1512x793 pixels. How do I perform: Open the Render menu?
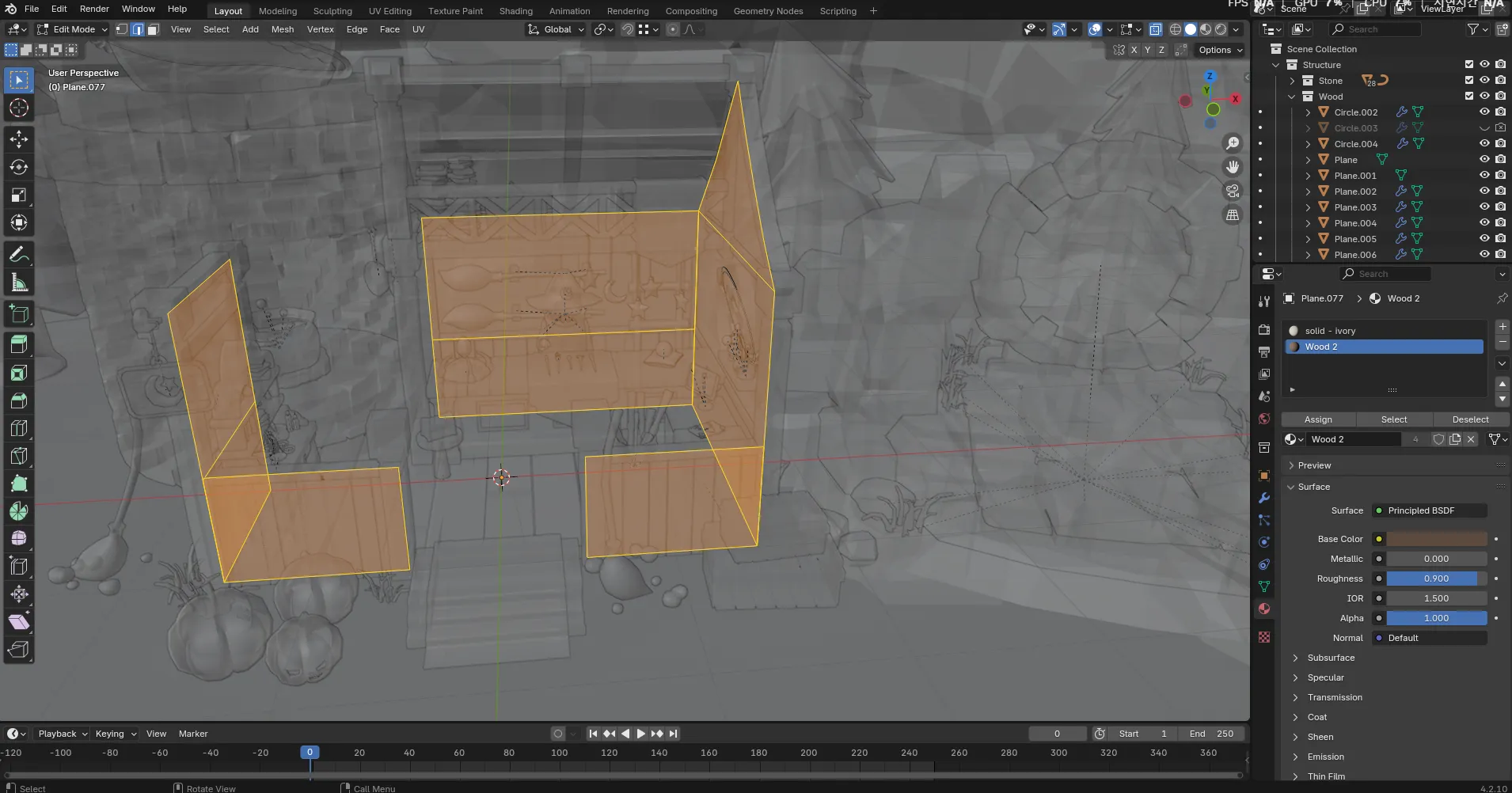(x=94, y=9)
